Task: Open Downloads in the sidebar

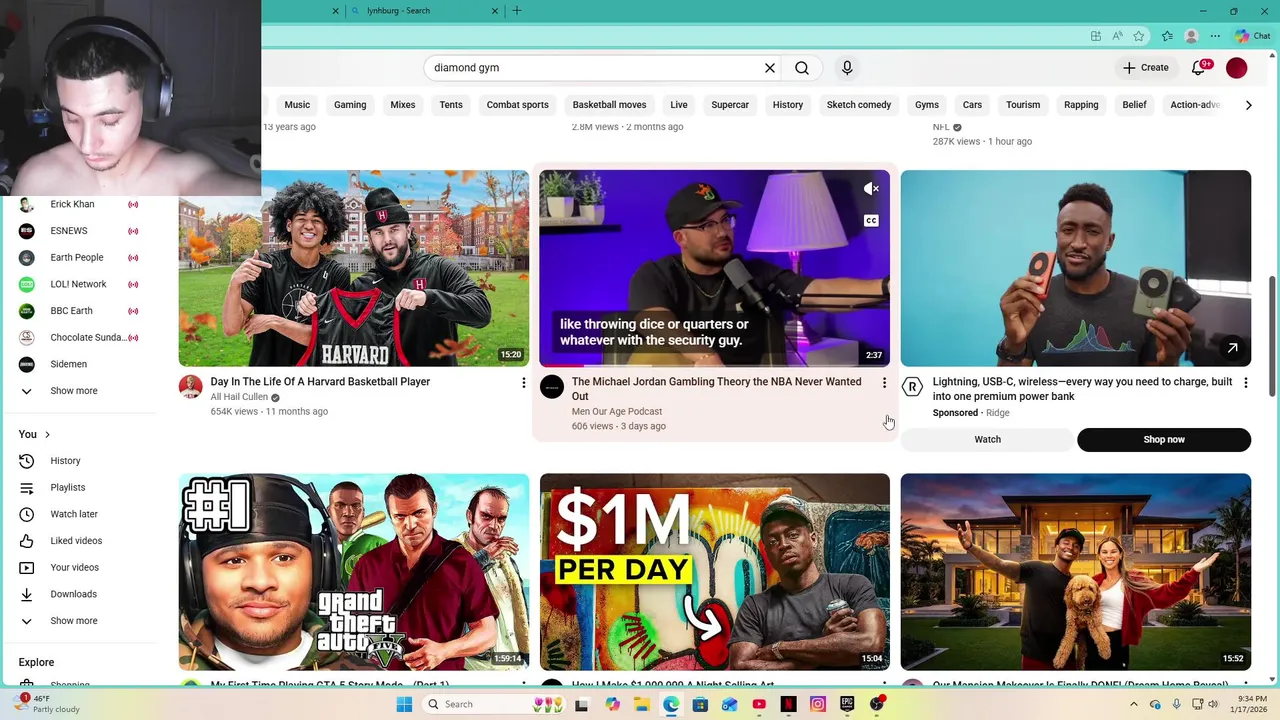Action: 80,594
